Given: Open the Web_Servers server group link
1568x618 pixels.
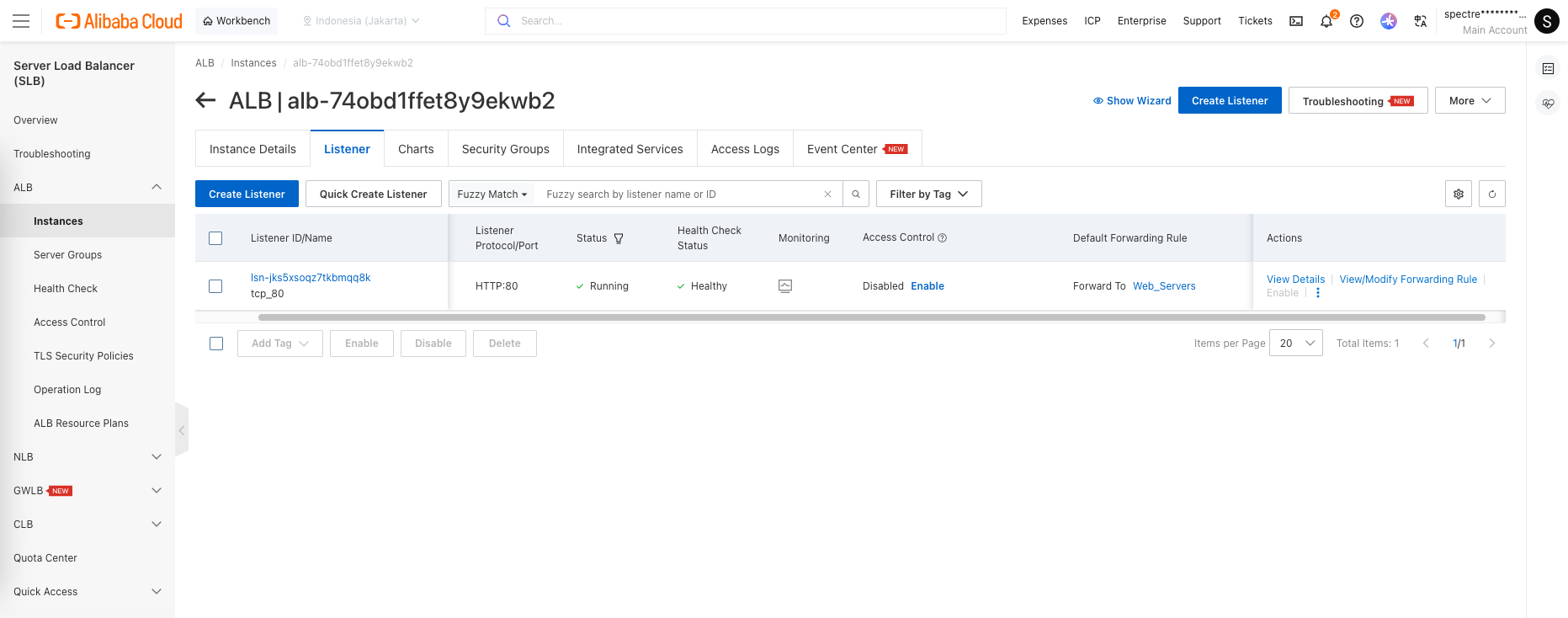Looking at the screenshot, I should click(x=1164, y=286).
